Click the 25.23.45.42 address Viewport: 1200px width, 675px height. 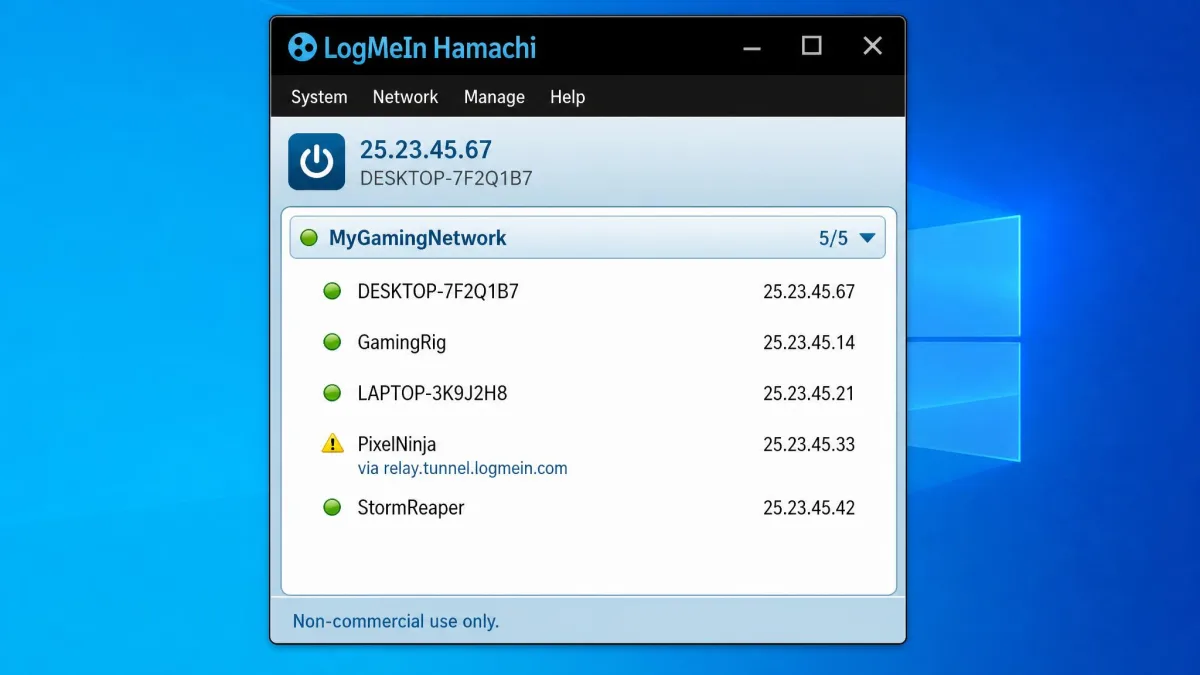pyautogui.click(x=809, y=507)
